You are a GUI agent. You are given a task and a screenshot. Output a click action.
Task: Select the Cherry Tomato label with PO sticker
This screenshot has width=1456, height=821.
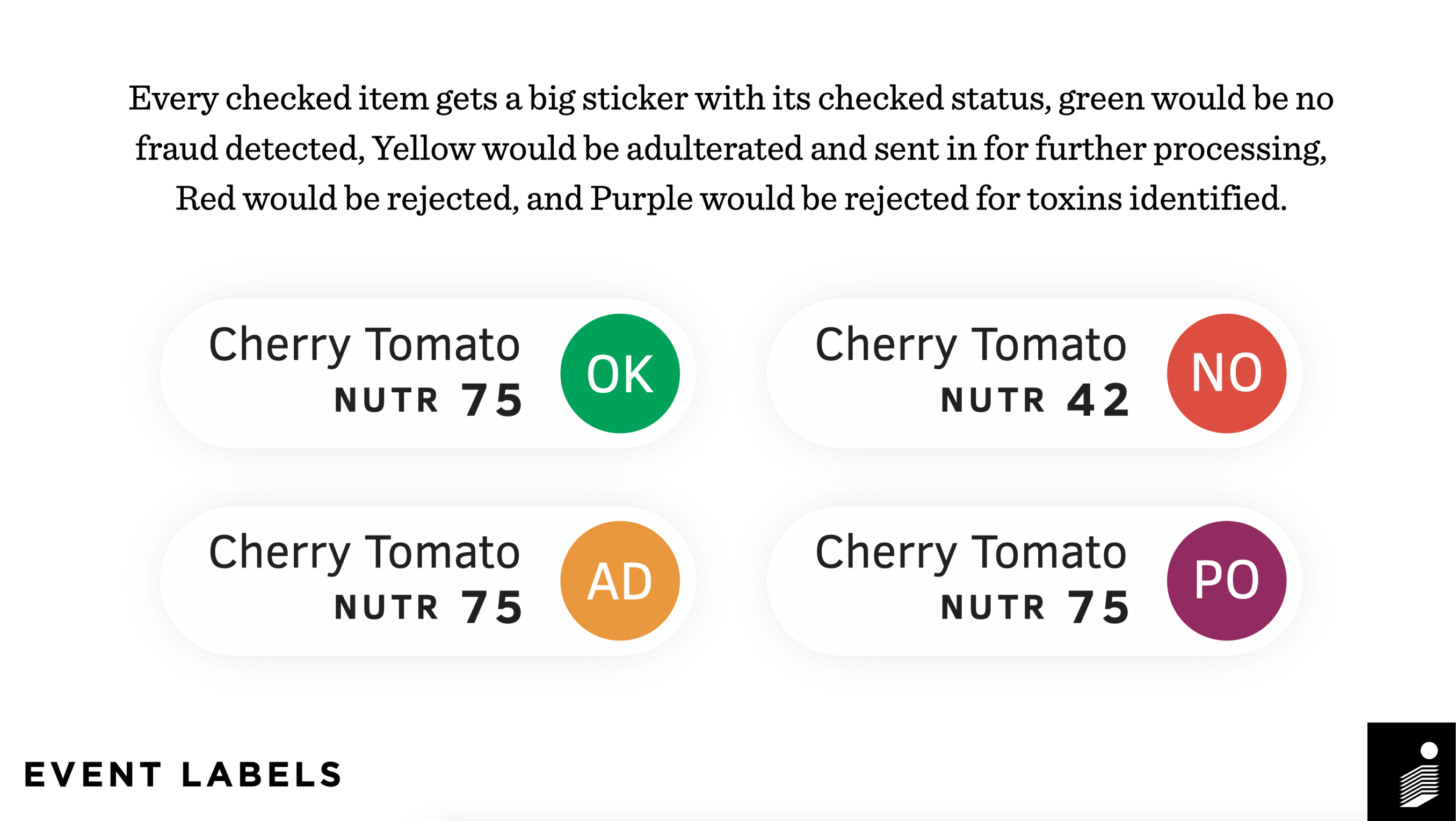1034,581
